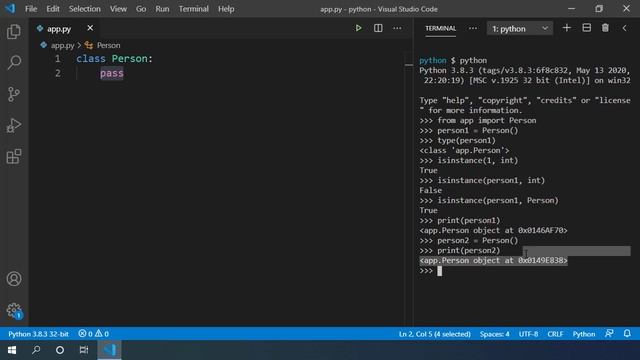Open the 1: python terminal dropdown
Image resolution: width=640 pixels, height=360 pixels.
[520, 29]
